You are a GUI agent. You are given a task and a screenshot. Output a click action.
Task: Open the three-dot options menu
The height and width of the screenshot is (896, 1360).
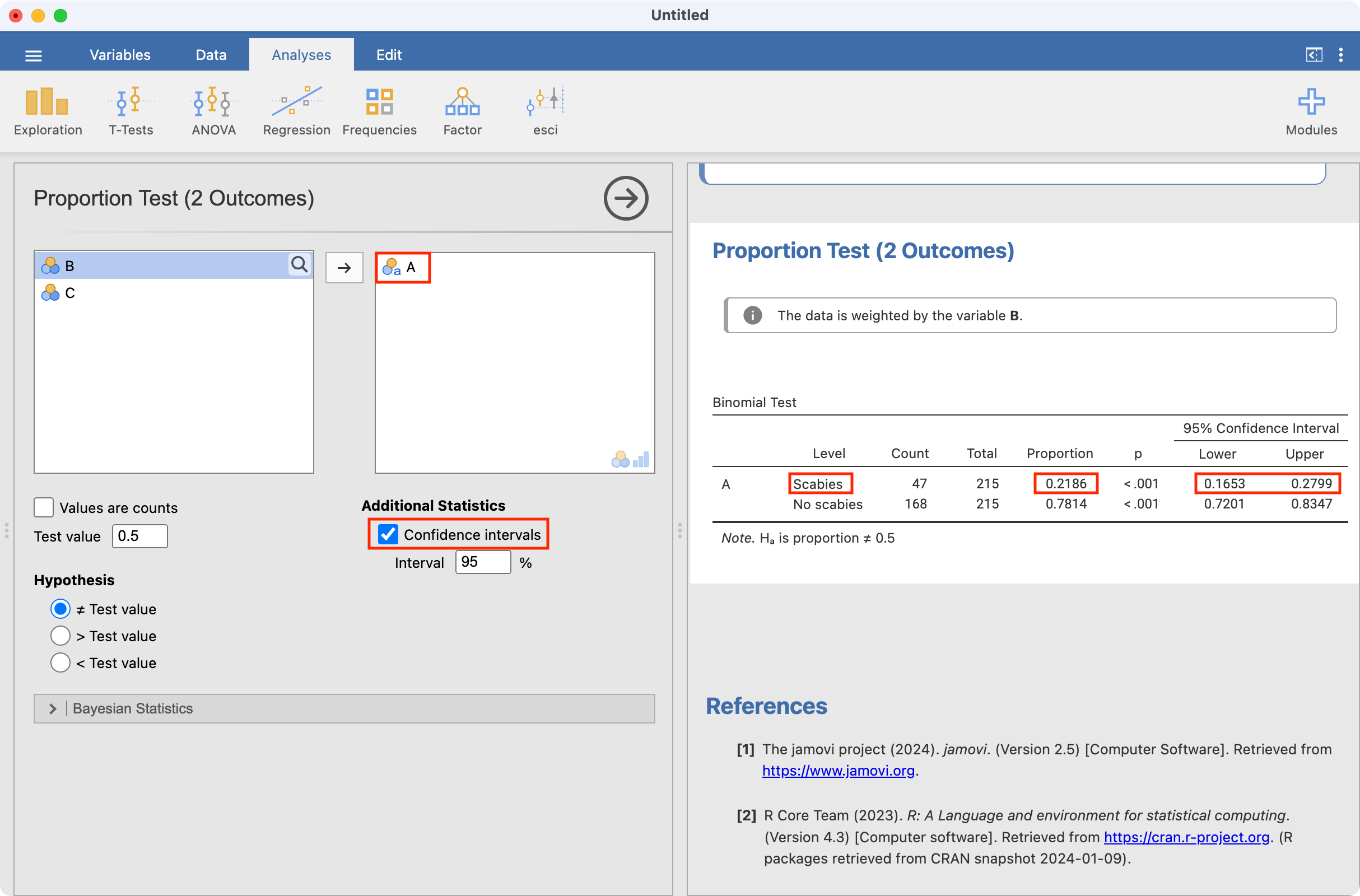pyautogui.click(x=1340, y=55)
